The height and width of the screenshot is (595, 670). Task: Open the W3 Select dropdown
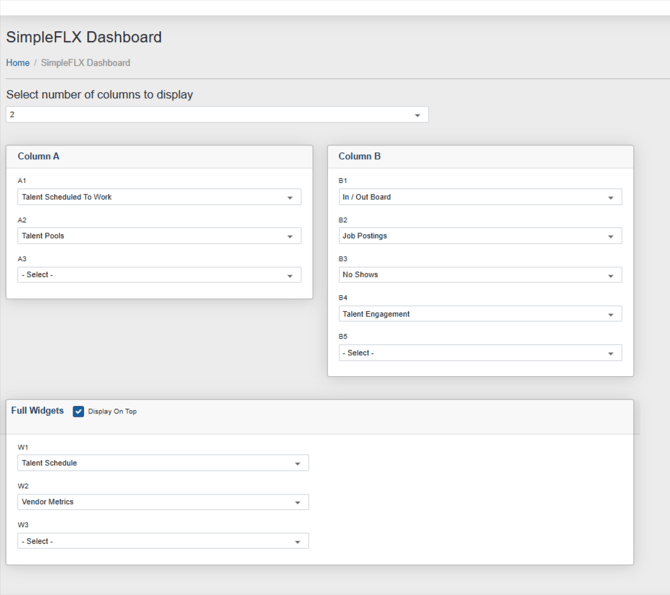click(163, 541)
